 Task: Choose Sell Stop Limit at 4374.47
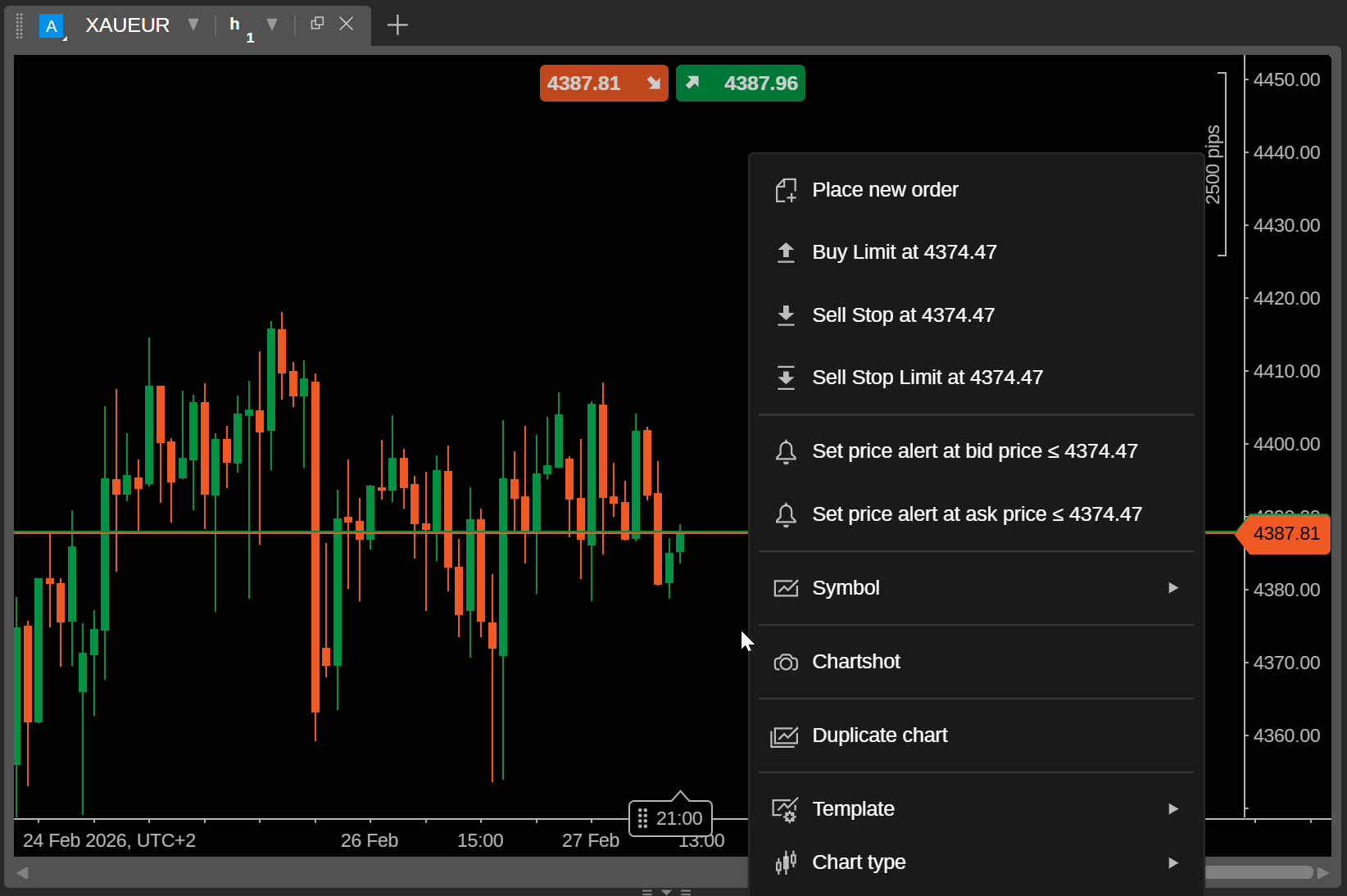[976, 378]
